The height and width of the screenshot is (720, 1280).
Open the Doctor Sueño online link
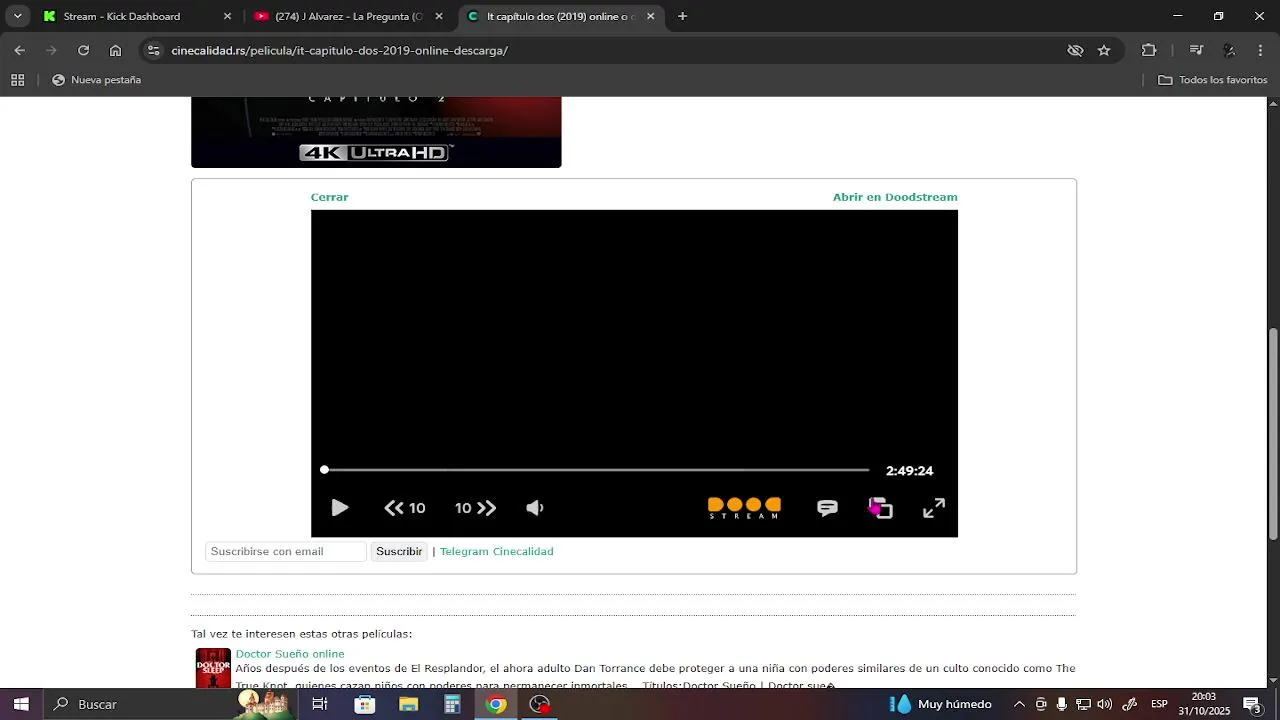(x=290, y=654)
